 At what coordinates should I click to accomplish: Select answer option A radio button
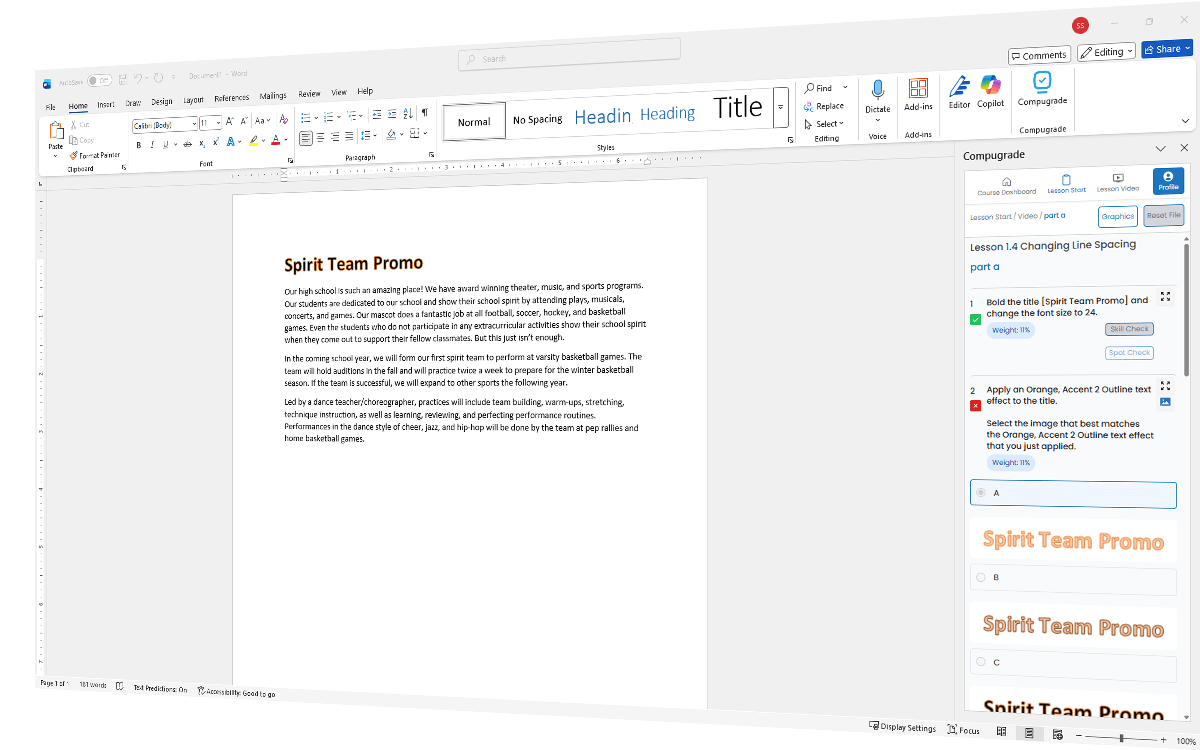980,492
